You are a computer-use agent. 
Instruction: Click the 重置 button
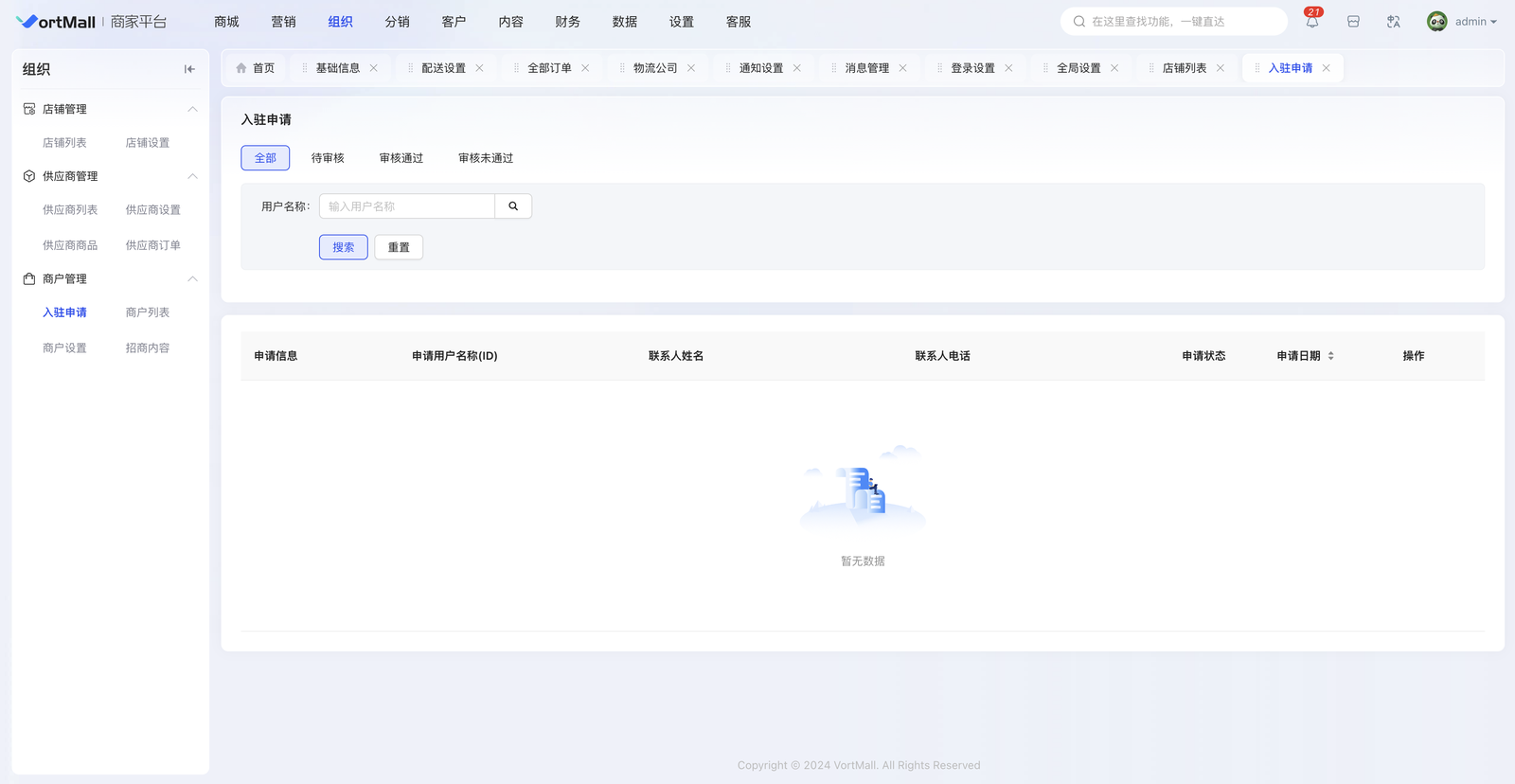(x=399, y=247)
